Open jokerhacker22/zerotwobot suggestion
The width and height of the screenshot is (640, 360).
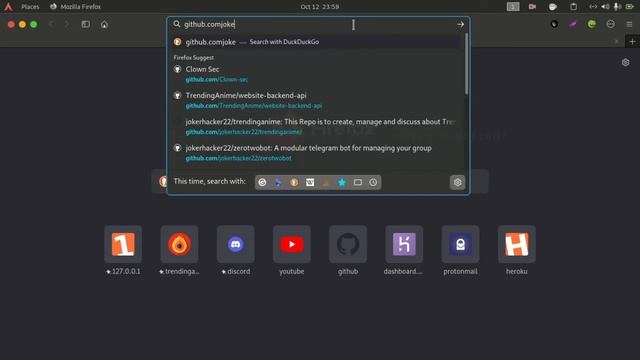316,153
